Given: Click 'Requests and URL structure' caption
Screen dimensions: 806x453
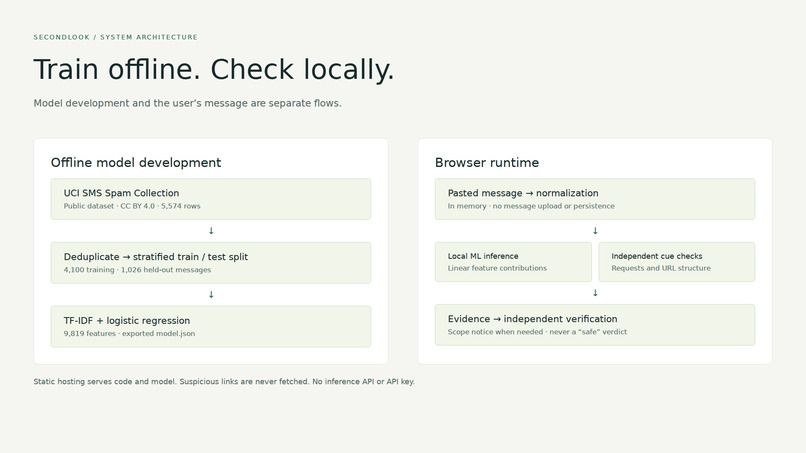Looking at the screenshot, I should [x=661, y=268].
